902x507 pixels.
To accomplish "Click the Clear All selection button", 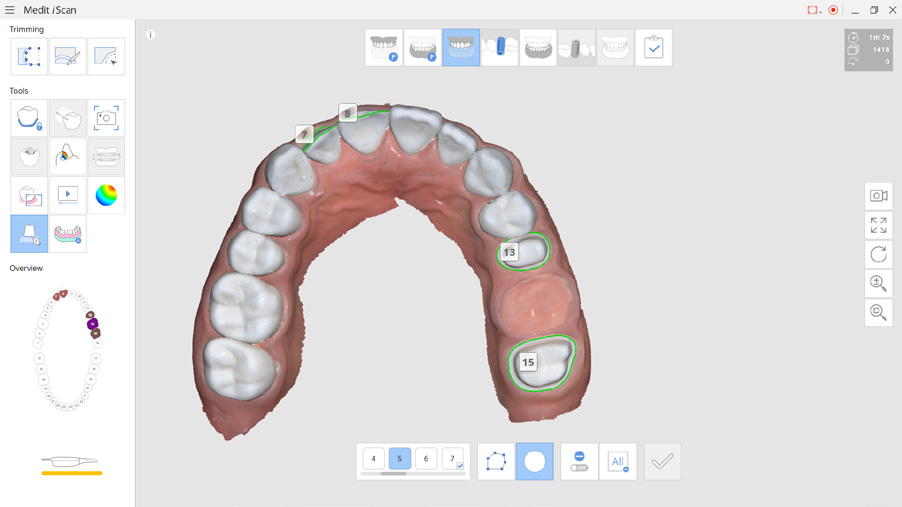I will click(618, 461).
